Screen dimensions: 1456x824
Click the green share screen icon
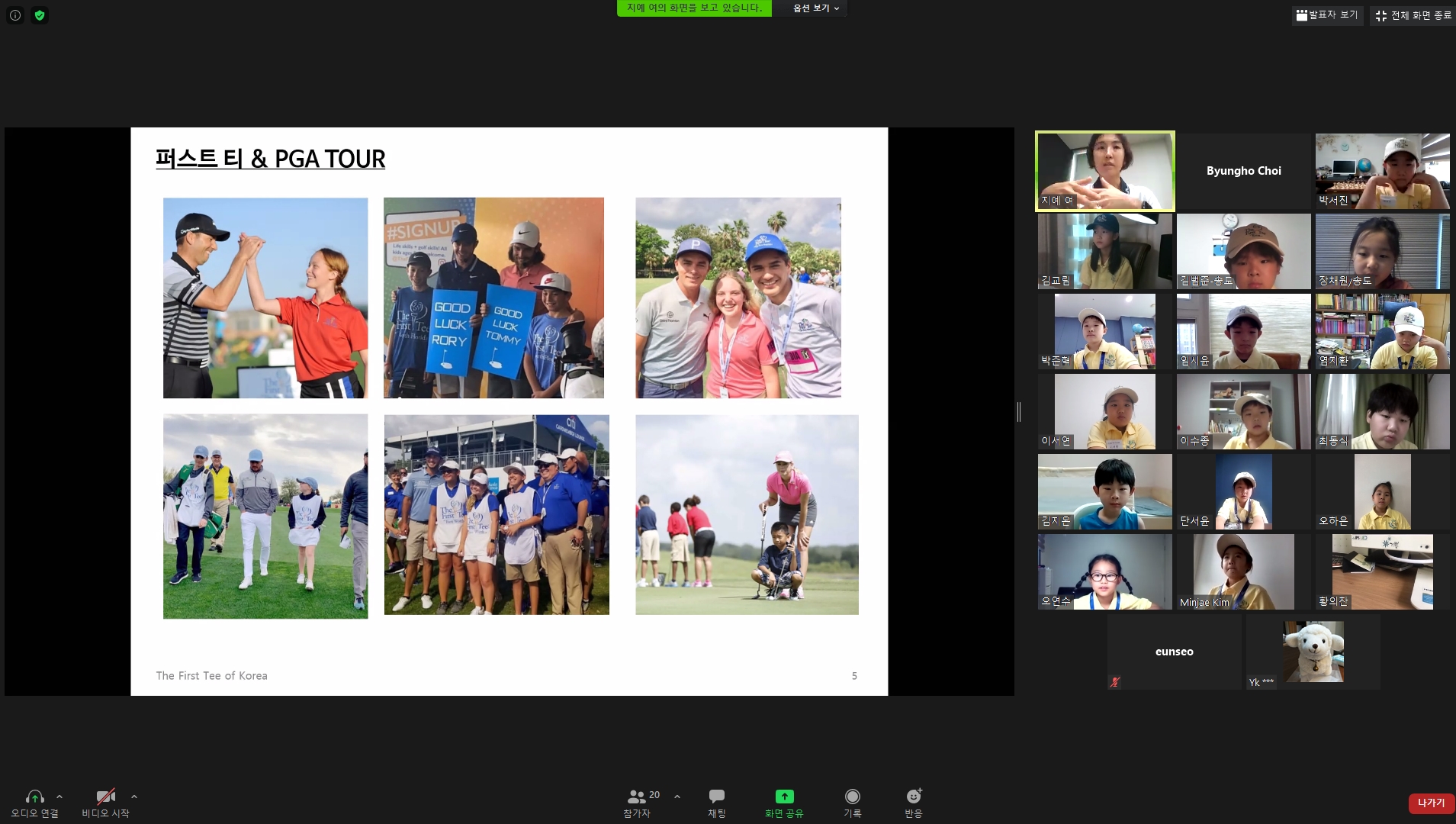click(x=784, y=797)
